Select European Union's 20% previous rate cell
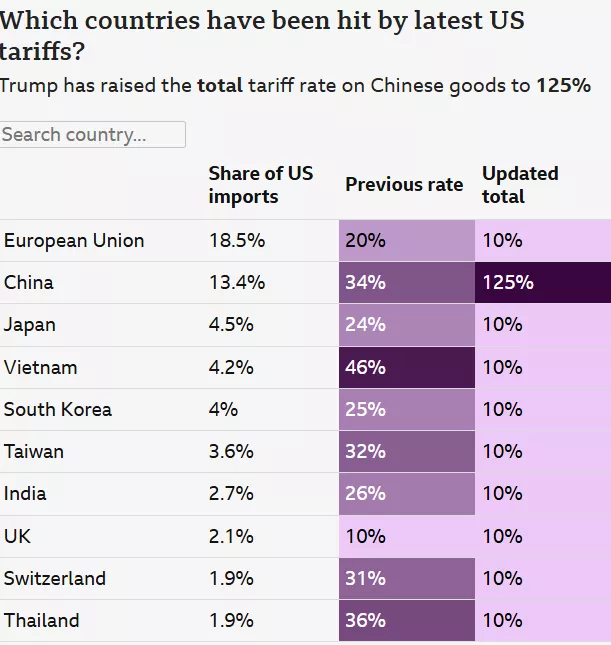The width and height of the screenshot is (611, 645). (407, 240)
